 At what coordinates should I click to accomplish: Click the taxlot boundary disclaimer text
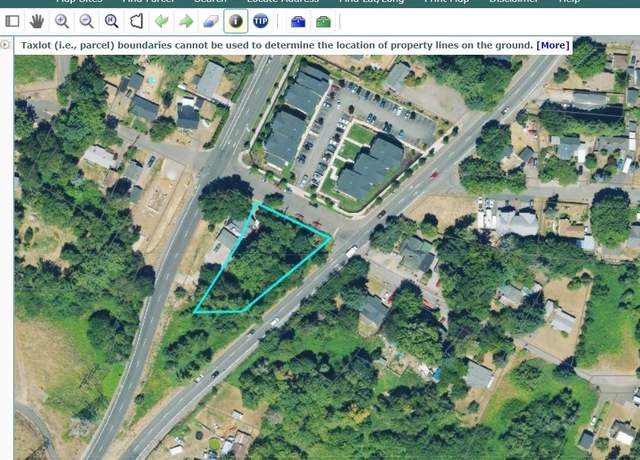(x=277, y=45)
